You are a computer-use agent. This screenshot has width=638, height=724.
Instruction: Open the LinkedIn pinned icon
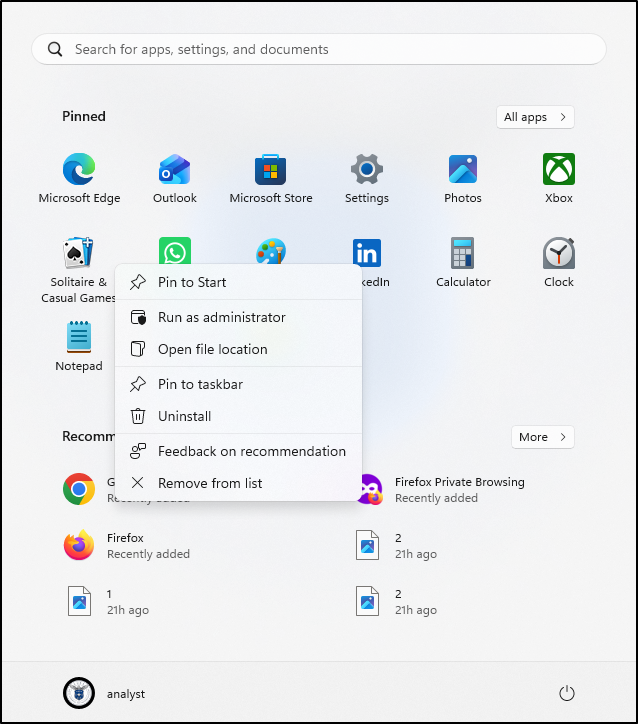coord(367,253)
